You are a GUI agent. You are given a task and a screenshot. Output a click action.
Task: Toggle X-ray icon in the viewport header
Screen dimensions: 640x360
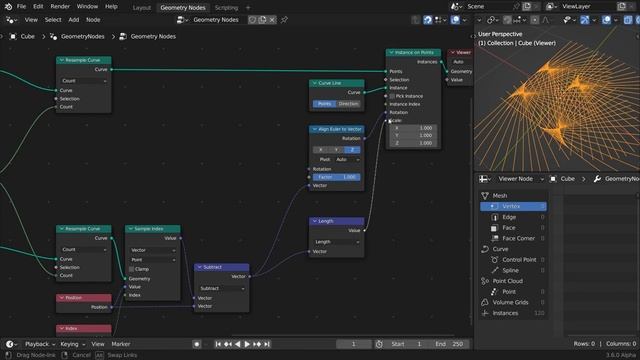[628, 20]
